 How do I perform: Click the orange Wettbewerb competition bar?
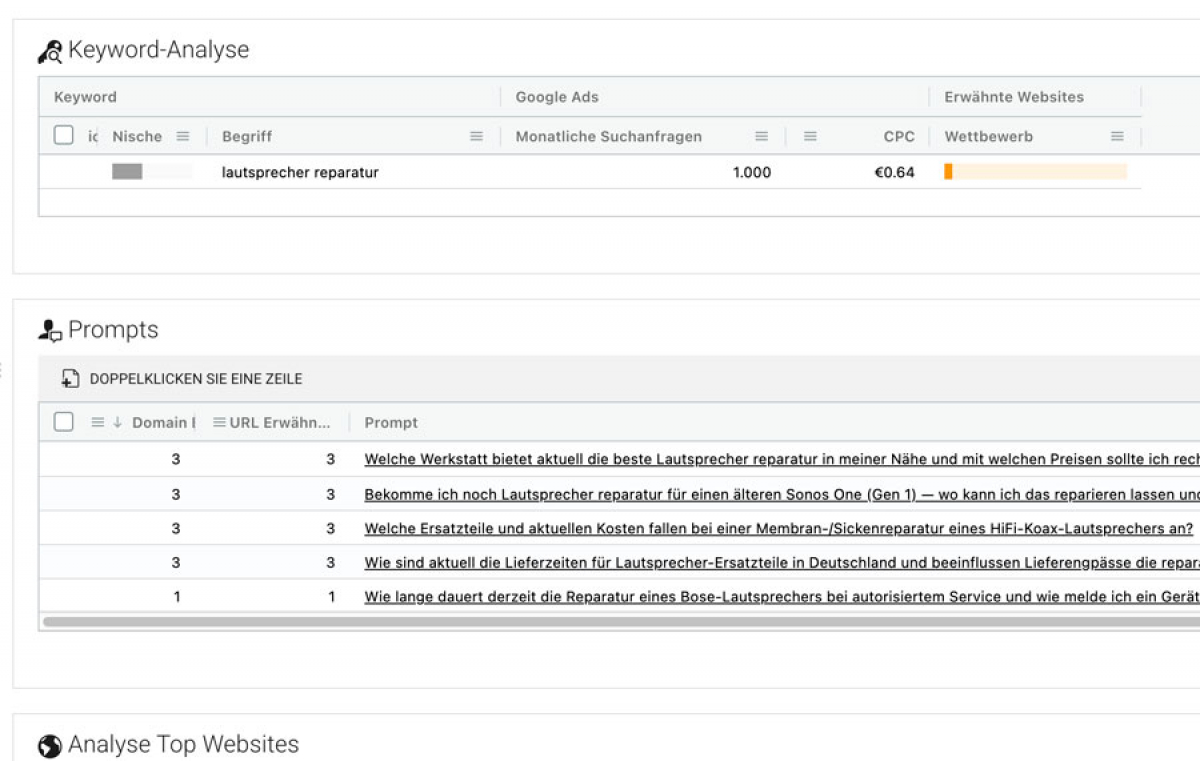(948, 172)
